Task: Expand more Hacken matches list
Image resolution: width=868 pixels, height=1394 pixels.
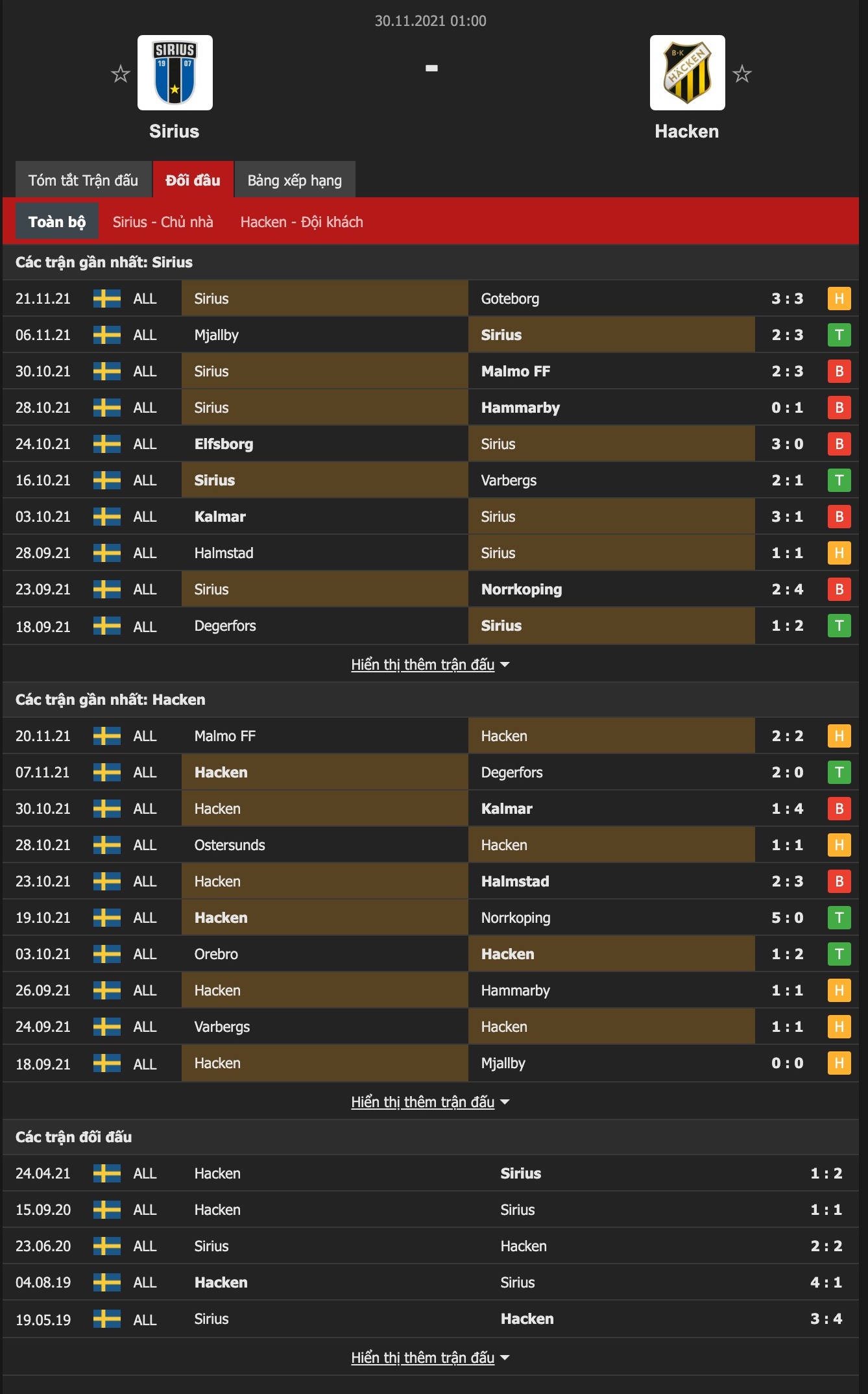Action: (x=430, y=1102)
